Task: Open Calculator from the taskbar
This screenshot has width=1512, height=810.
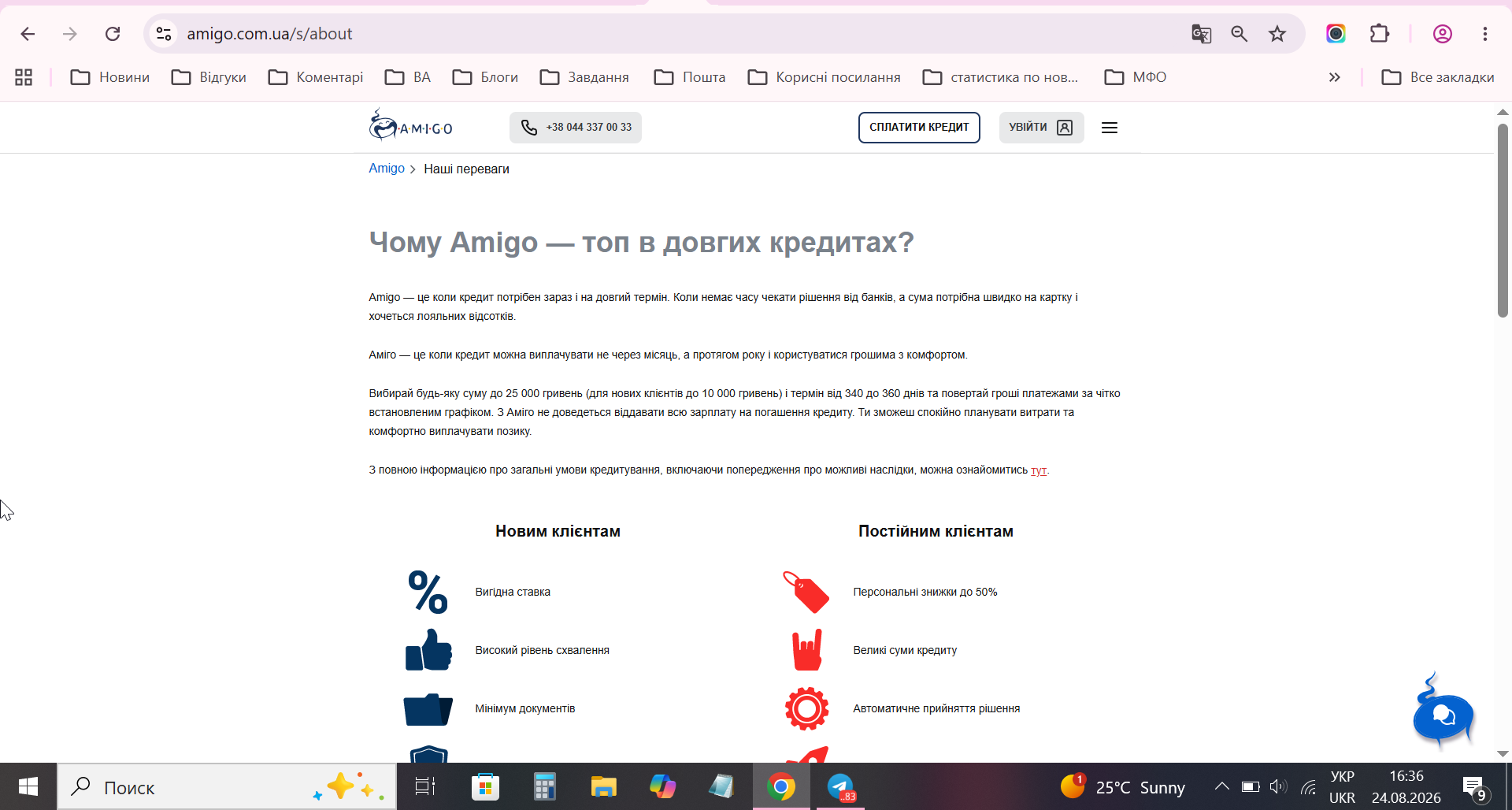Action: pos(544,786)
